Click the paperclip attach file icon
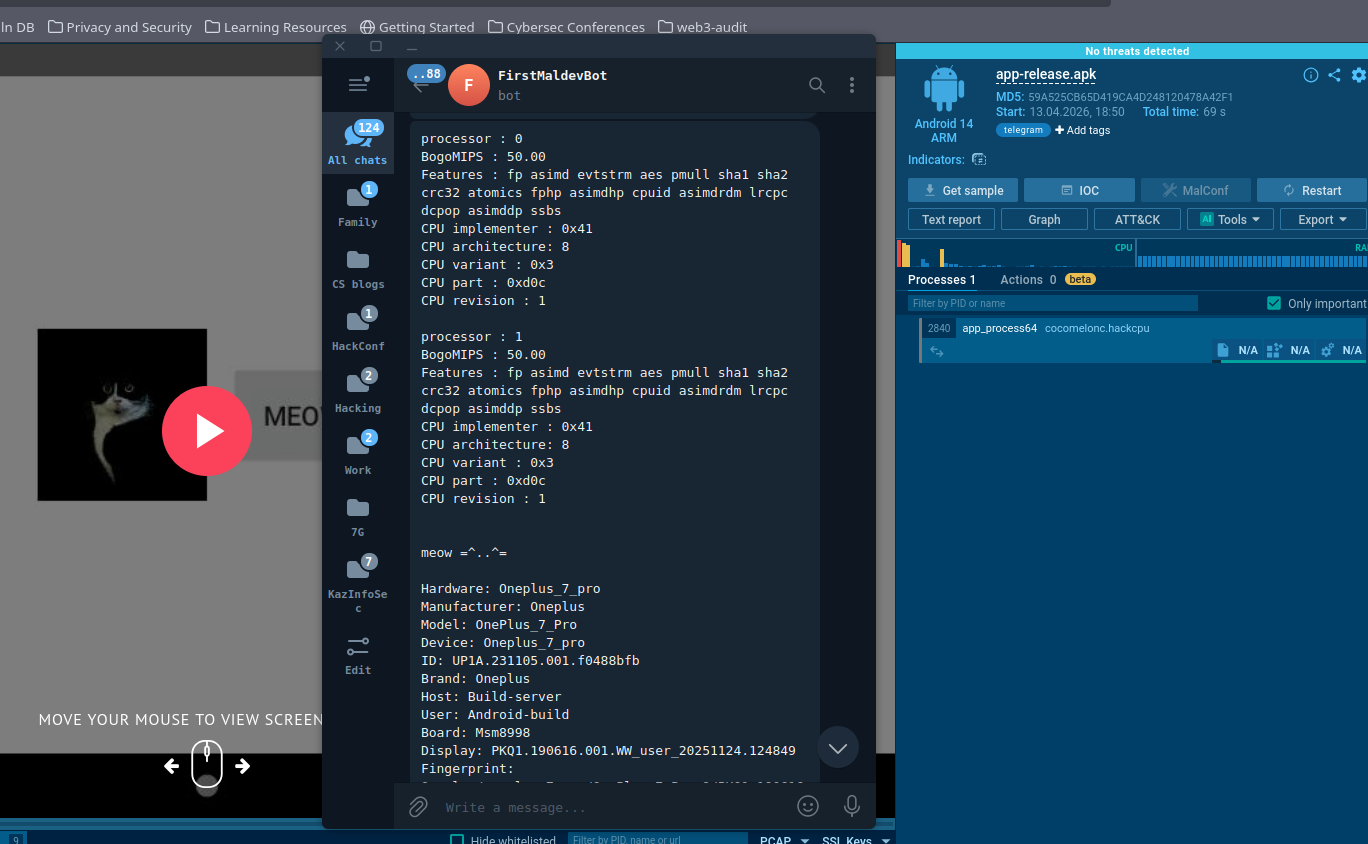 [418, 806]
